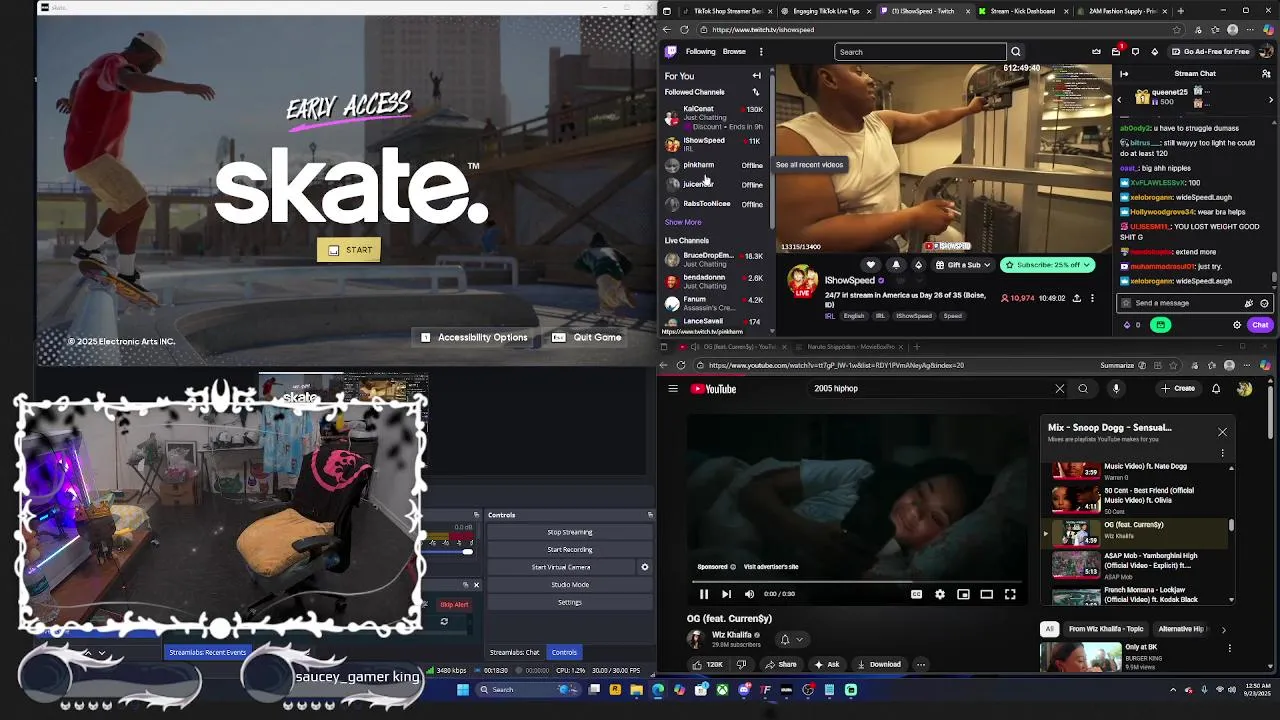Open Accessibility Options in skate.

474,338
